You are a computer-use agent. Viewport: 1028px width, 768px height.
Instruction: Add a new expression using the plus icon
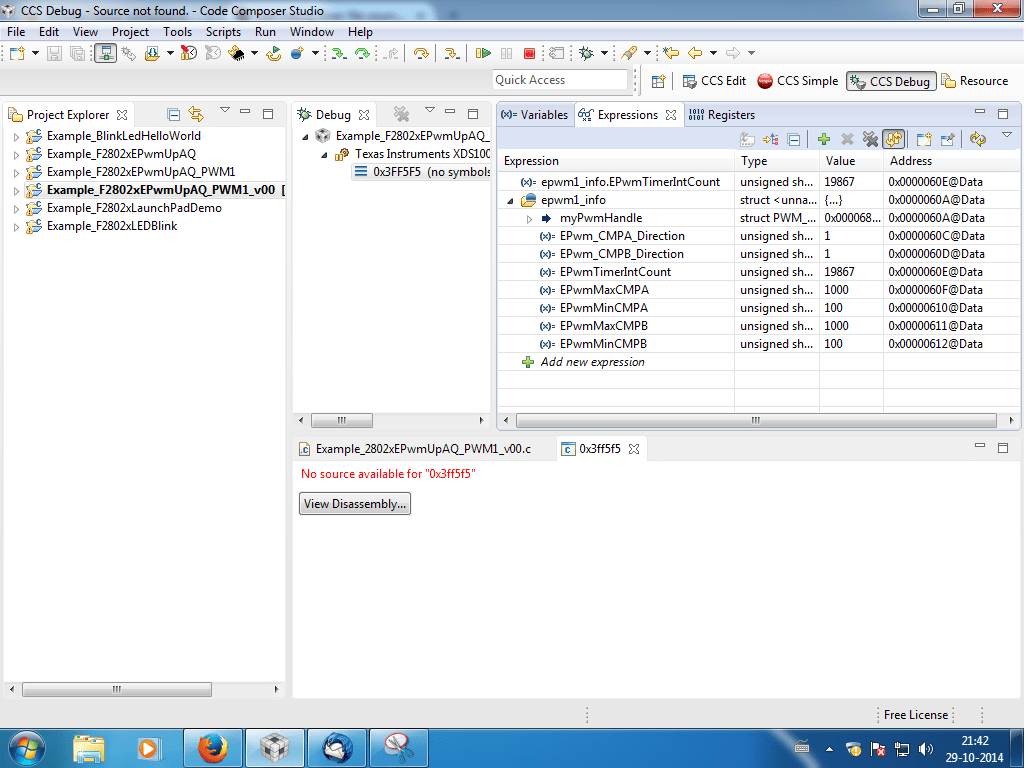(824, 139)
